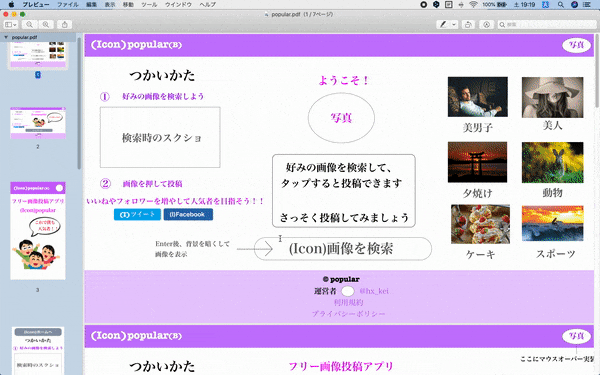Image resolution: width=600 pixels, height=375 pixels.
Task: Click the Facebook share button on the page
Action: [x=188, y=214]
